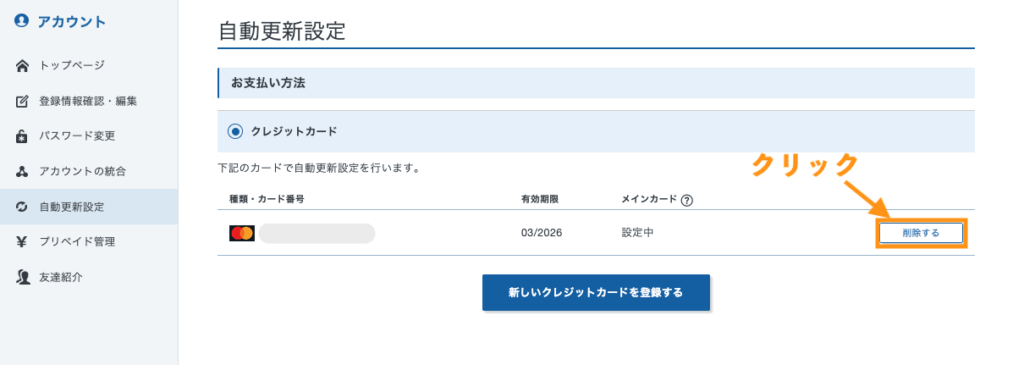Viewport: 1024px width, 365px height.
Task: Click the refresh icon for 自動更新設定
Action: click(x=22, y=207)
